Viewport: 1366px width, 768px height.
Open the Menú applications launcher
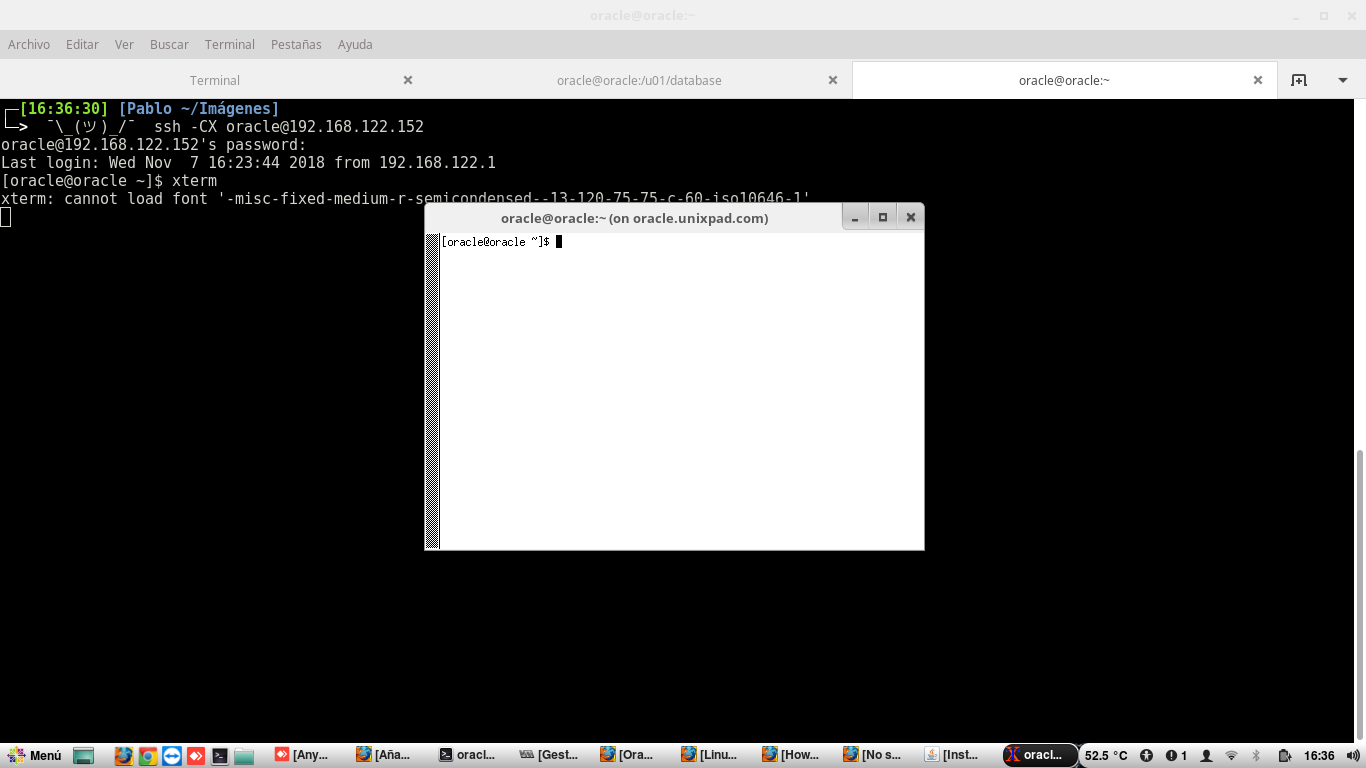coord(35,756)
